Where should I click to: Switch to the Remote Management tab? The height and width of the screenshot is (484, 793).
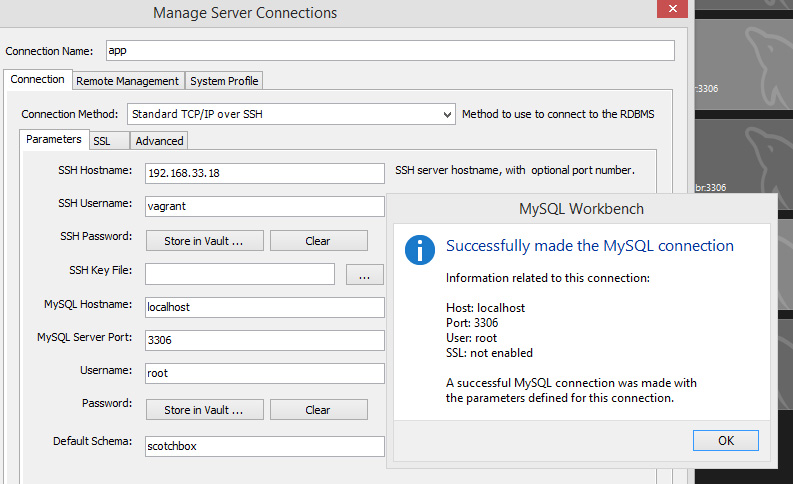pyautogui.click(x=127, y=81)
